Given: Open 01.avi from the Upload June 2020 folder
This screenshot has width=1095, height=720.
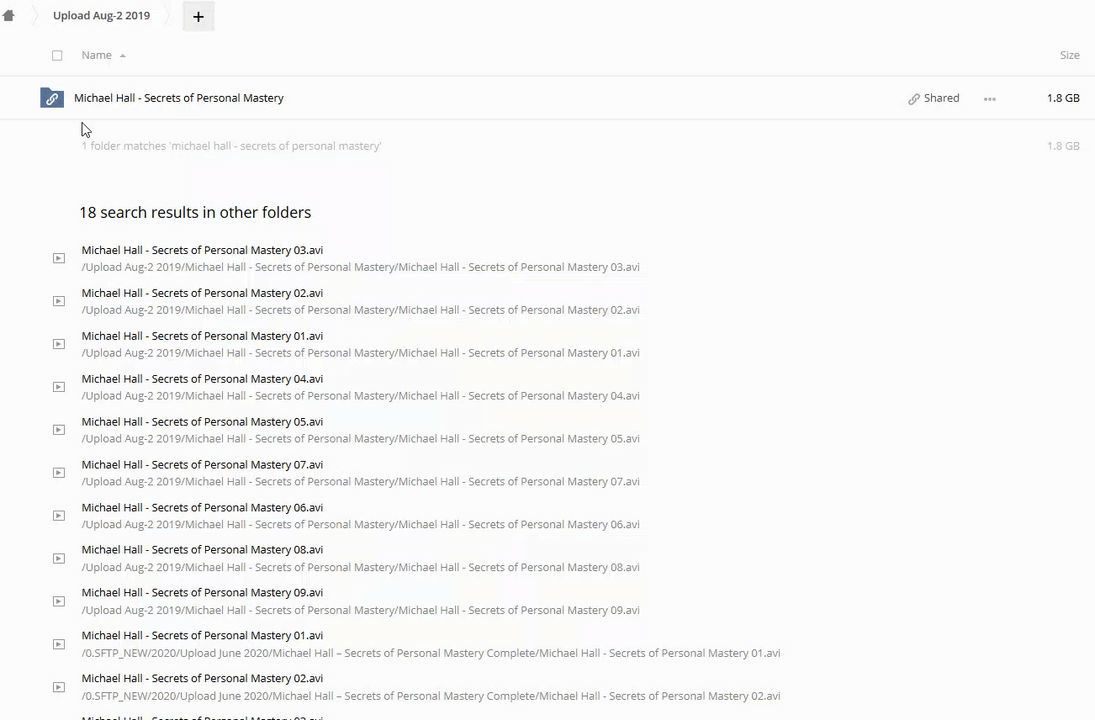Looking at the screenshot, I should coord(202,636).
